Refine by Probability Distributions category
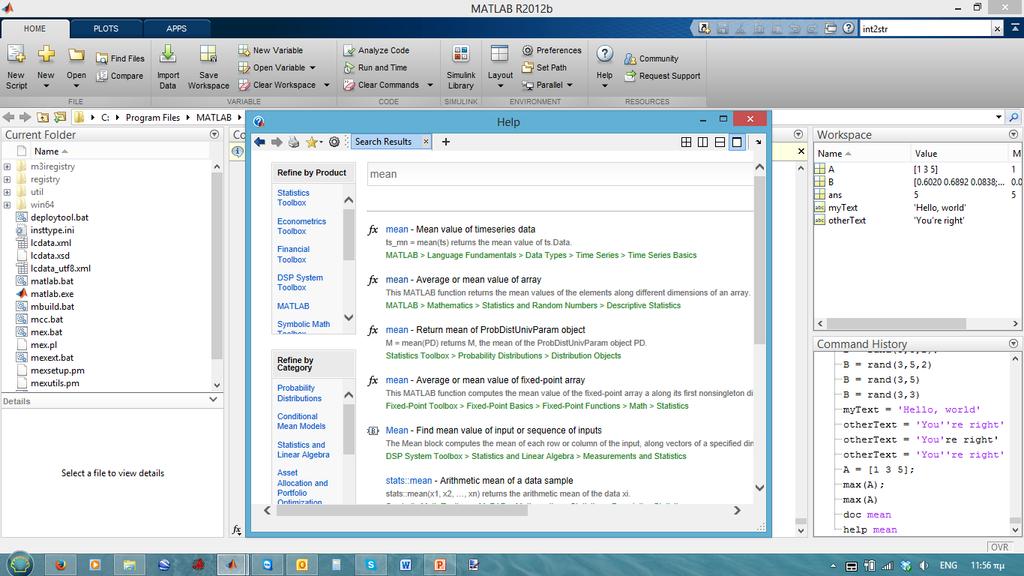 tap(299, 393)
